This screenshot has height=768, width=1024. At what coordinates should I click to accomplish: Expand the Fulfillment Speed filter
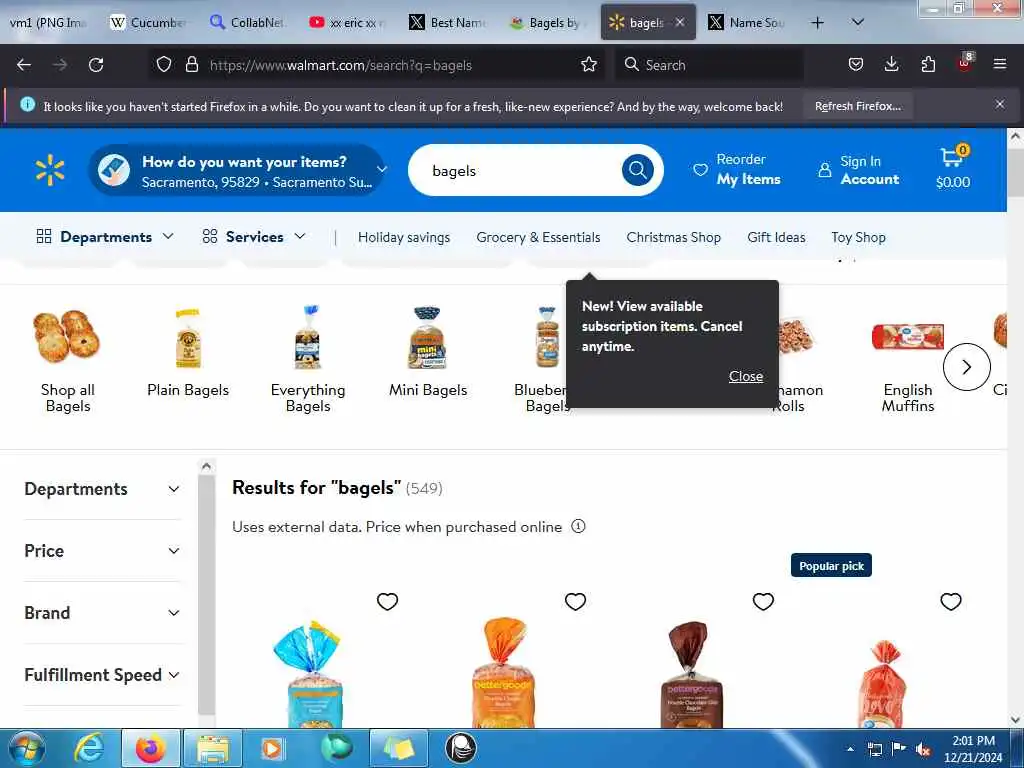[102, 675]
